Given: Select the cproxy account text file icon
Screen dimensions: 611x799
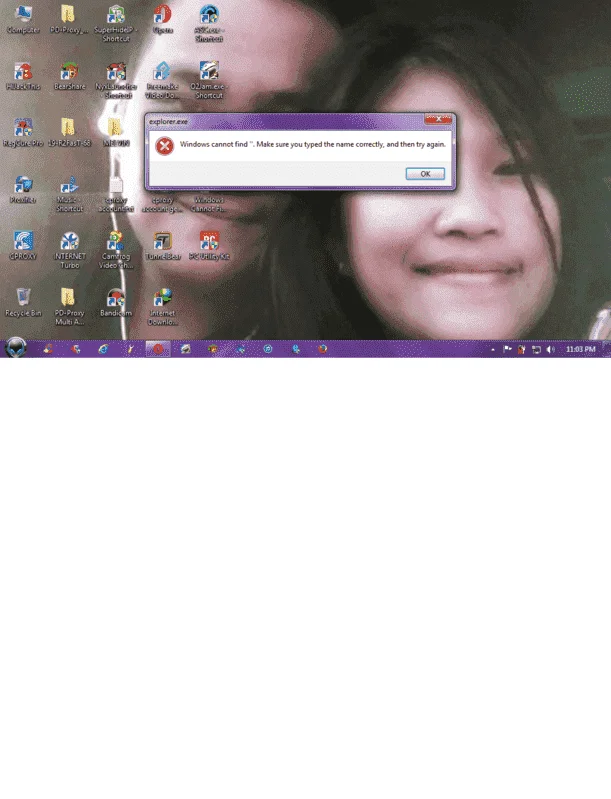Looking at the screenshot, I should [116, 194].
